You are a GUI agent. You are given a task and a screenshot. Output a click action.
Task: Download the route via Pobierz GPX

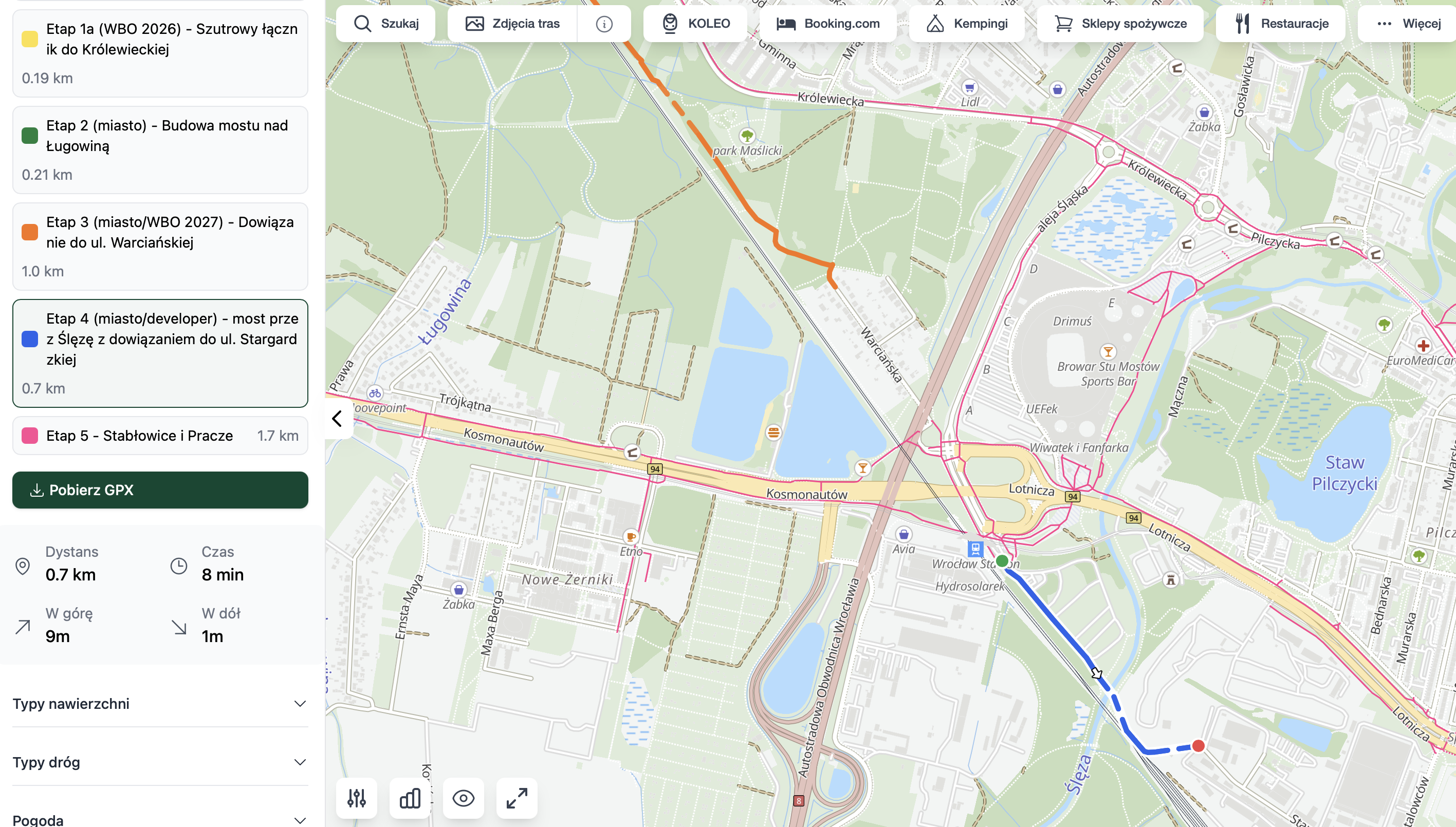(160, 490)
